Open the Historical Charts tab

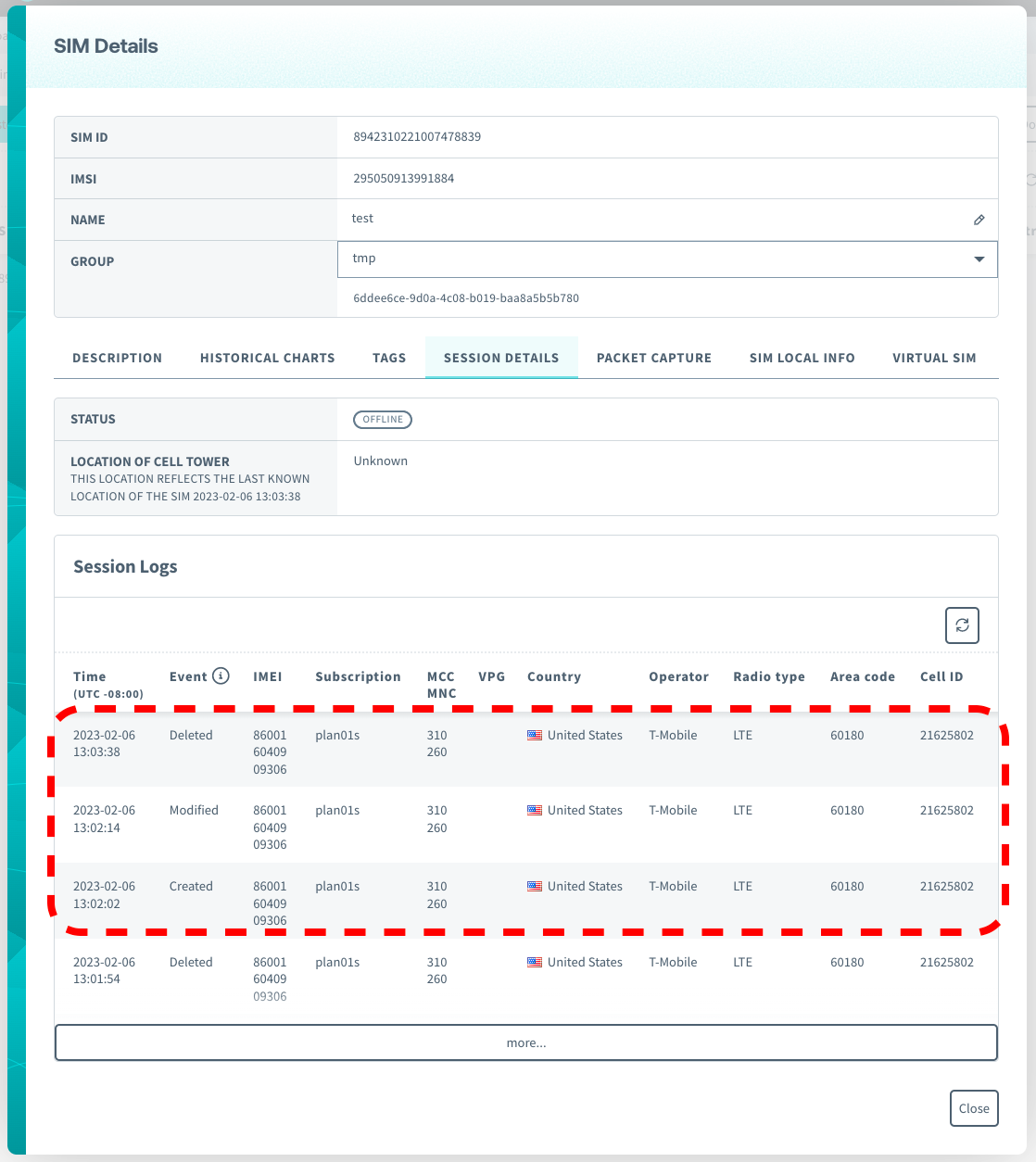click(267, 358)
